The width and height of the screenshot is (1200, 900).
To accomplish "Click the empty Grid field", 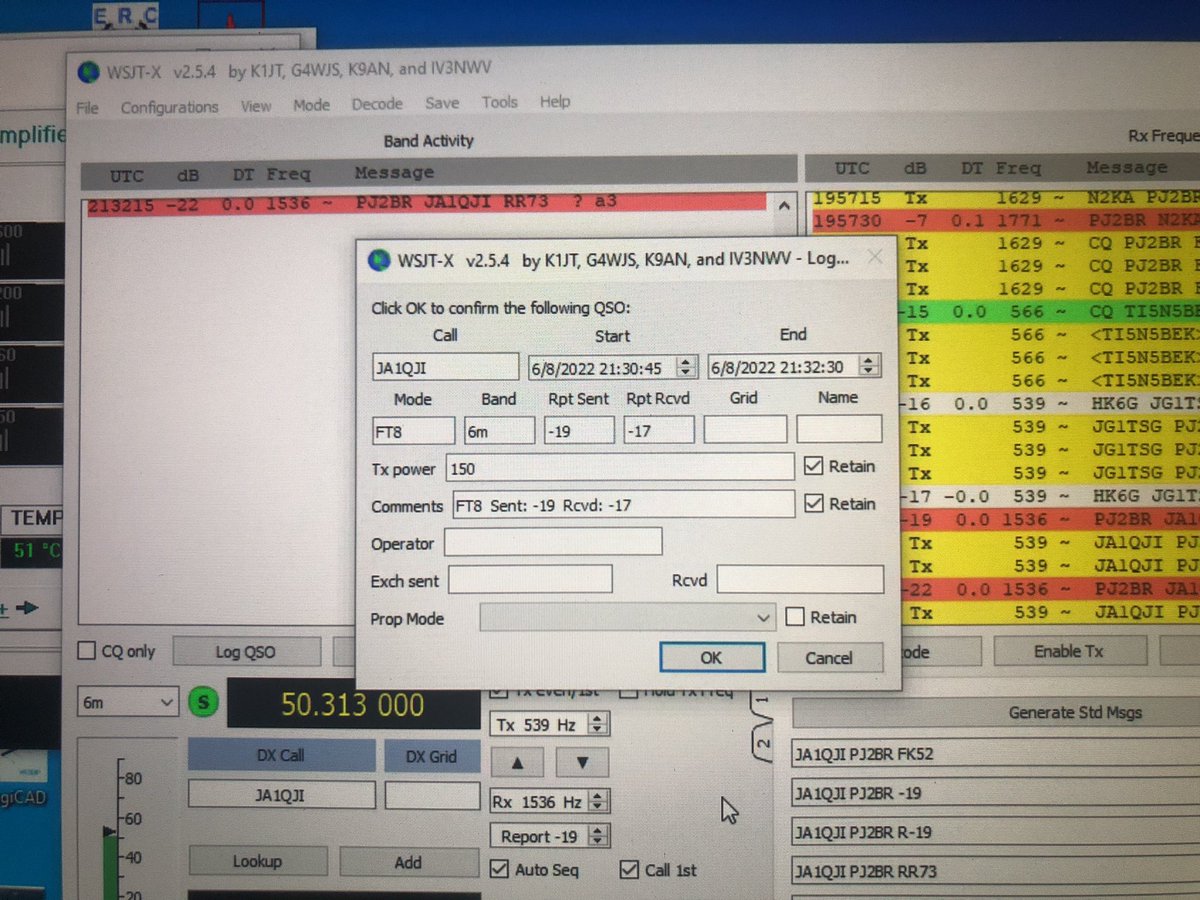I will tap(745, 430).
